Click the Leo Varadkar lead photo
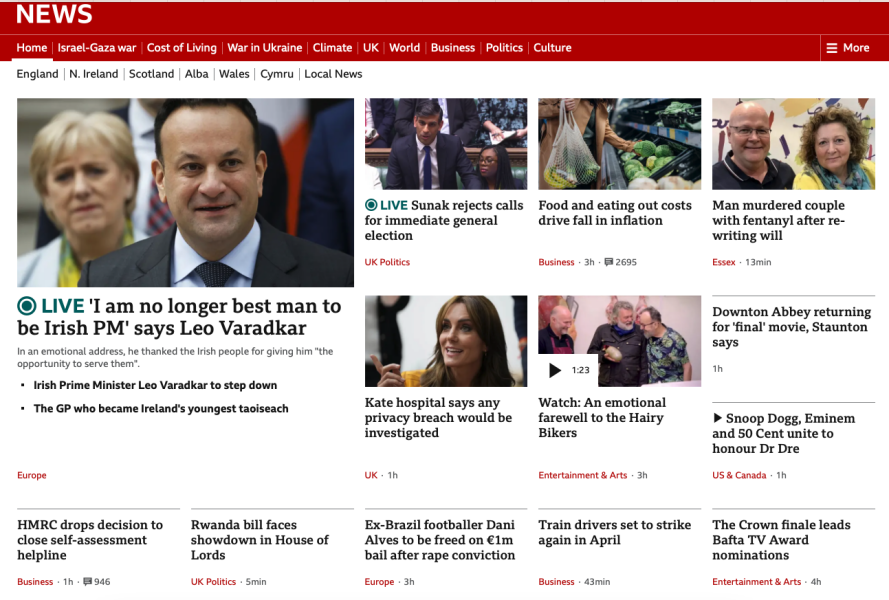The image size is (889, 600). 185,193
